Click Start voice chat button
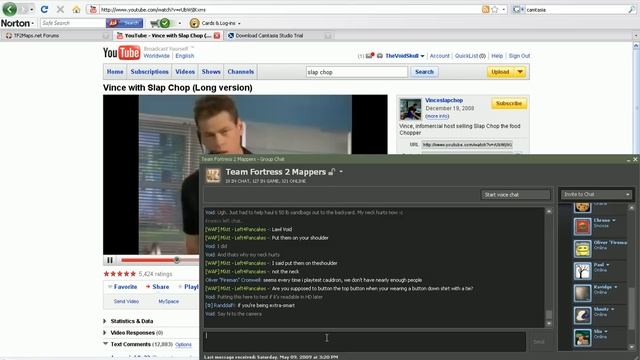The height and width of the screenshot is (360, 640). click(x=516, y=195)
